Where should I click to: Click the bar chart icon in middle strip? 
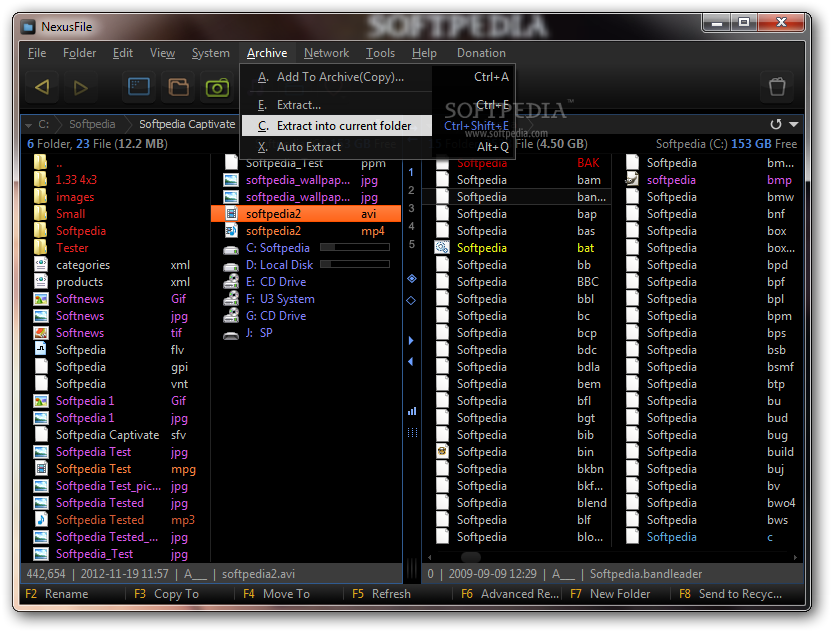point(412,411)
